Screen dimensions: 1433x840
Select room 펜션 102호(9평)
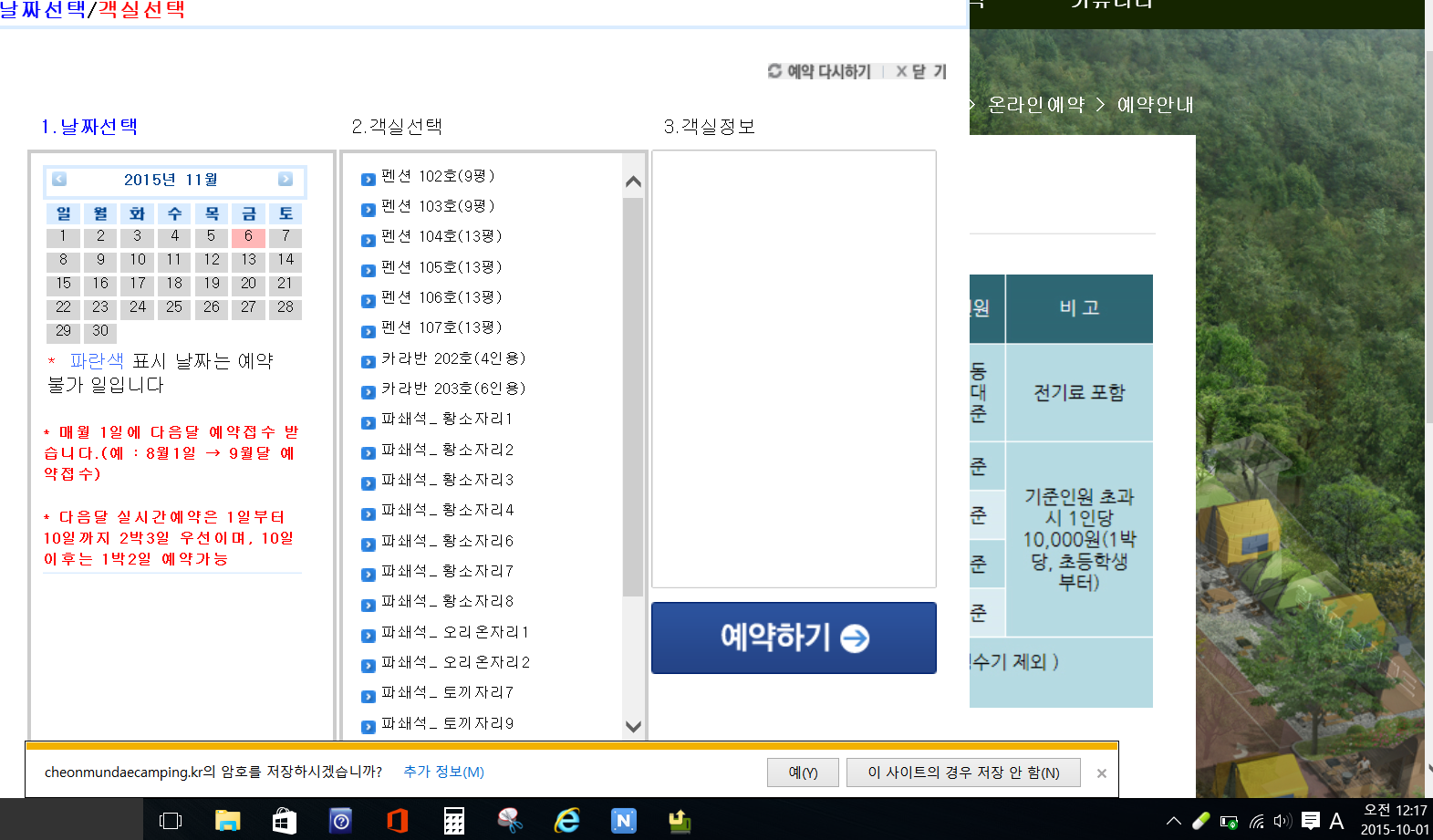(x=437, y=176)
